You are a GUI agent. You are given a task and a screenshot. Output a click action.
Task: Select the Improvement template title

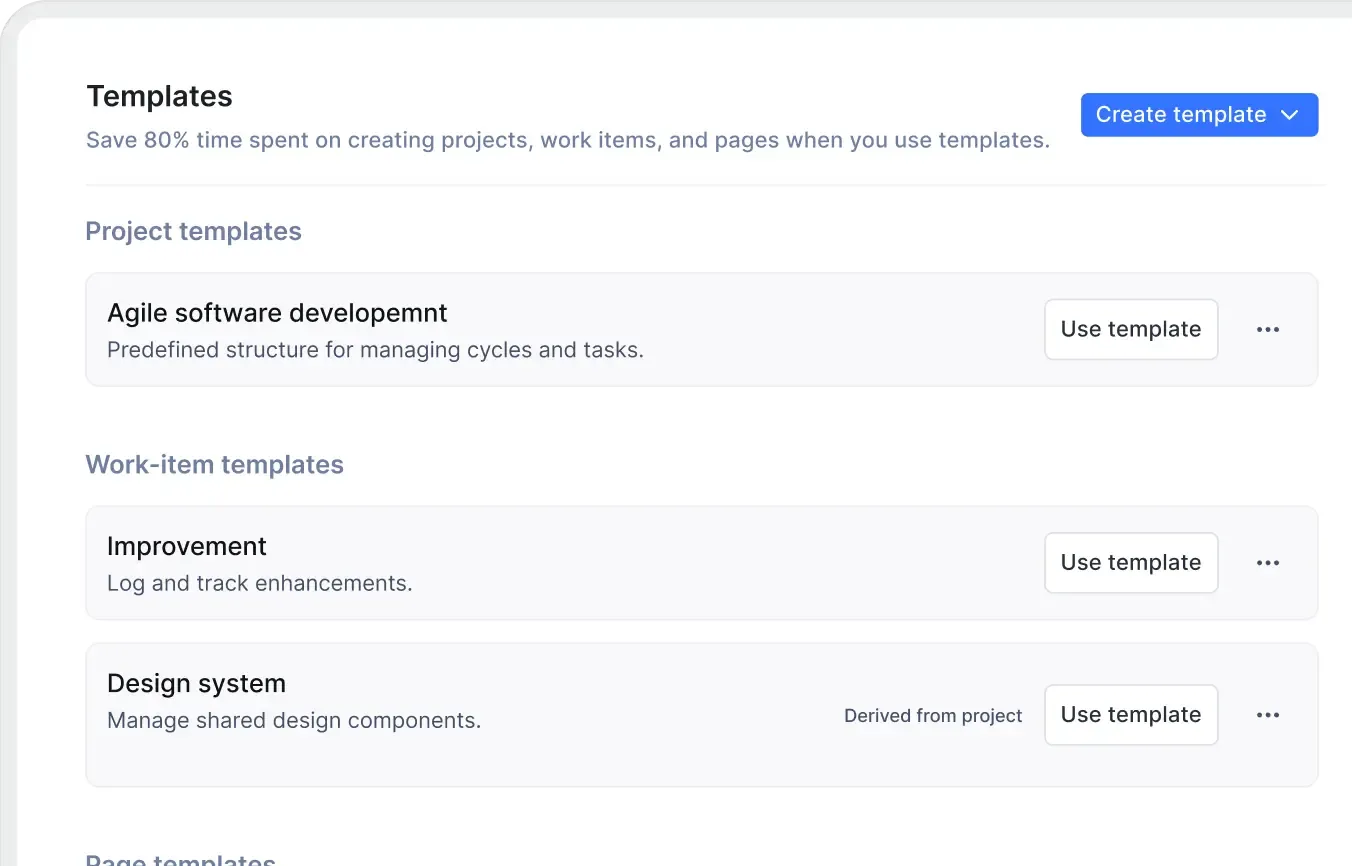tap(187, 546)
